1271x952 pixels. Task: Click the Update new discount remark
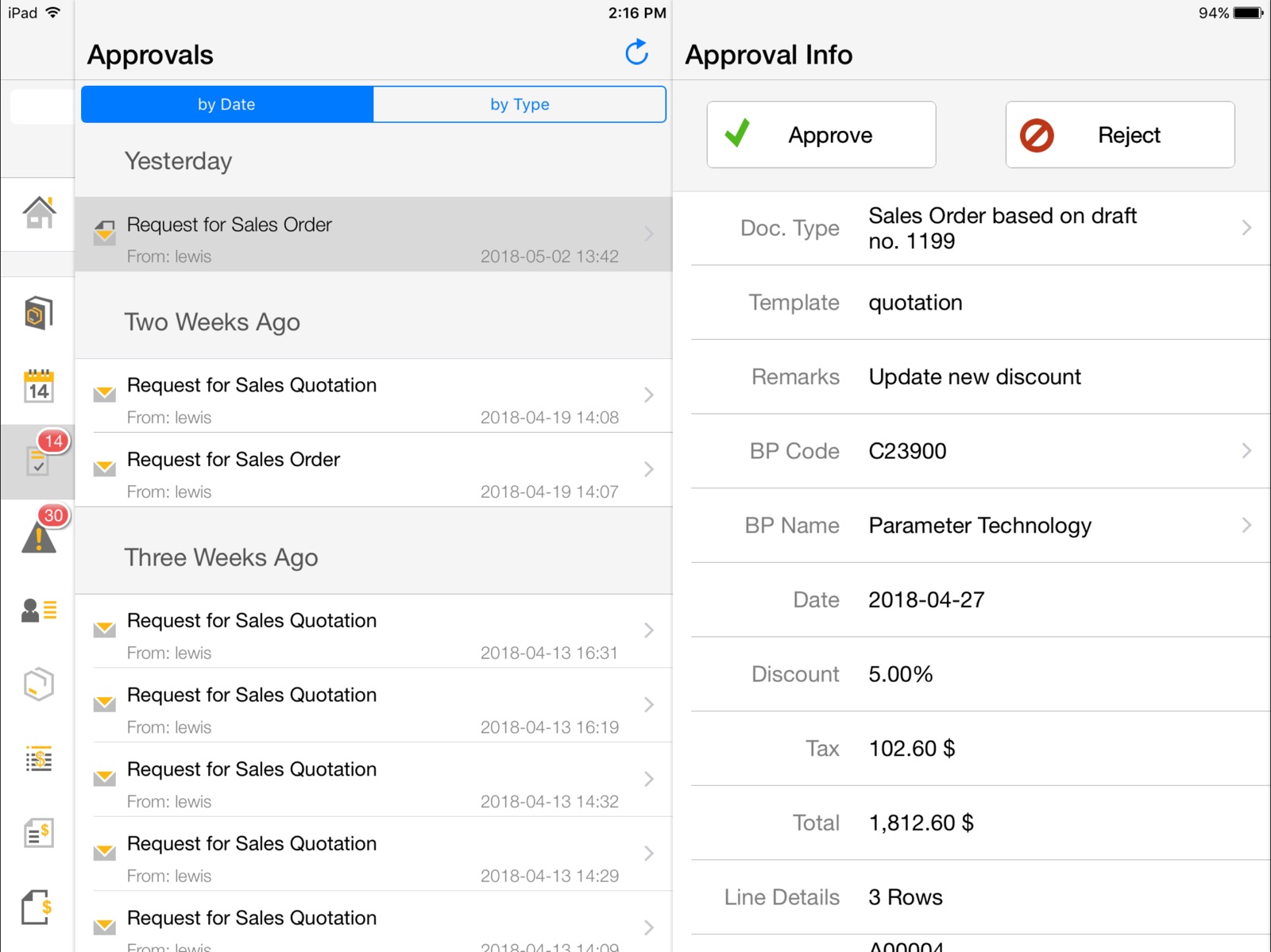pos(975,376)
